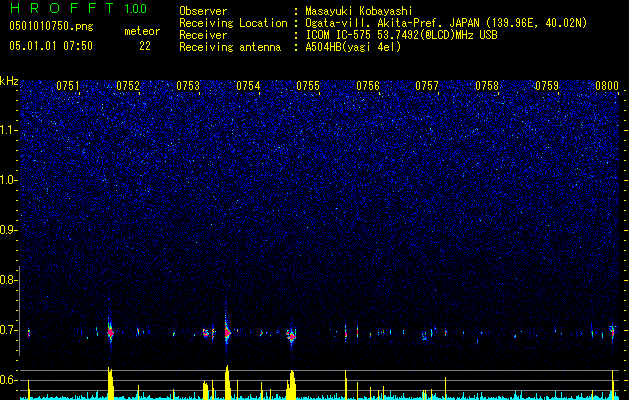Click the 0755 time marker
Image resolution: width=629 pixels, height=400 pixels.
308,85
